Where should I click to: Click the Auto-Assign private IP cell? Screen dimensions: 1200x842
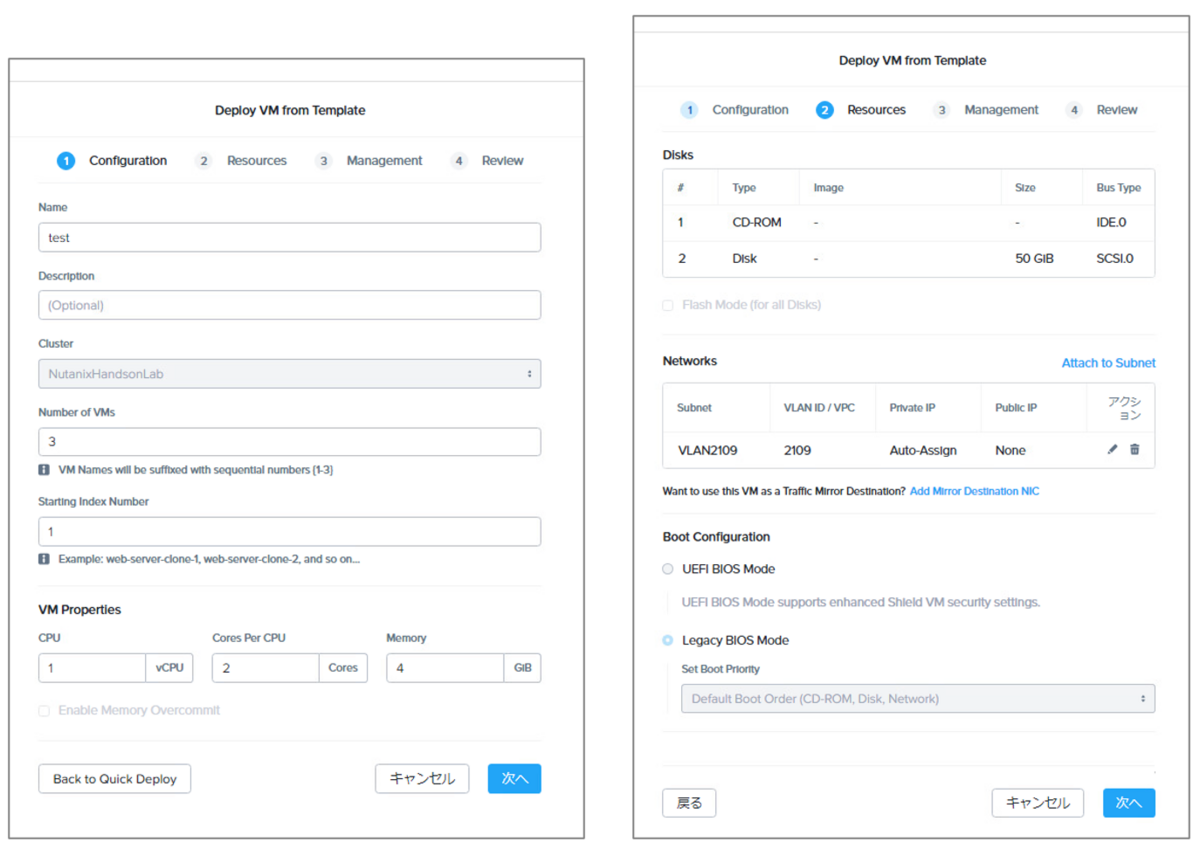click(x=923, y=451)
